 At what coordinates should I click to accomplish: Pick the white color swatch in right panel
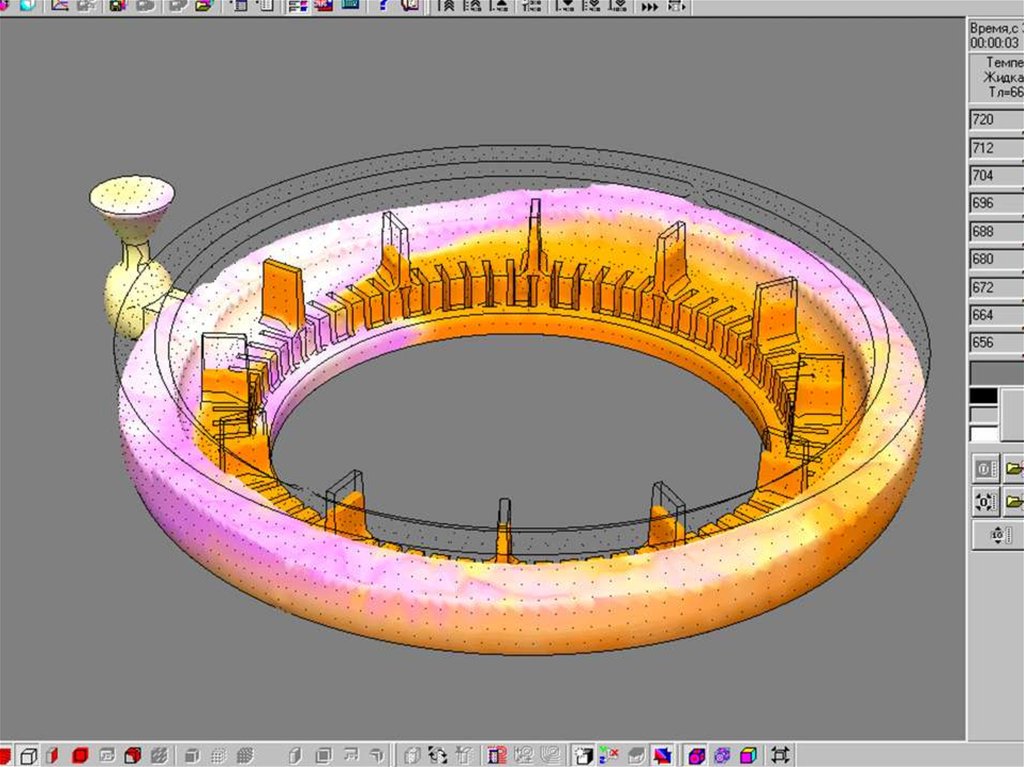pyautogui.click(x=984, y=434)
